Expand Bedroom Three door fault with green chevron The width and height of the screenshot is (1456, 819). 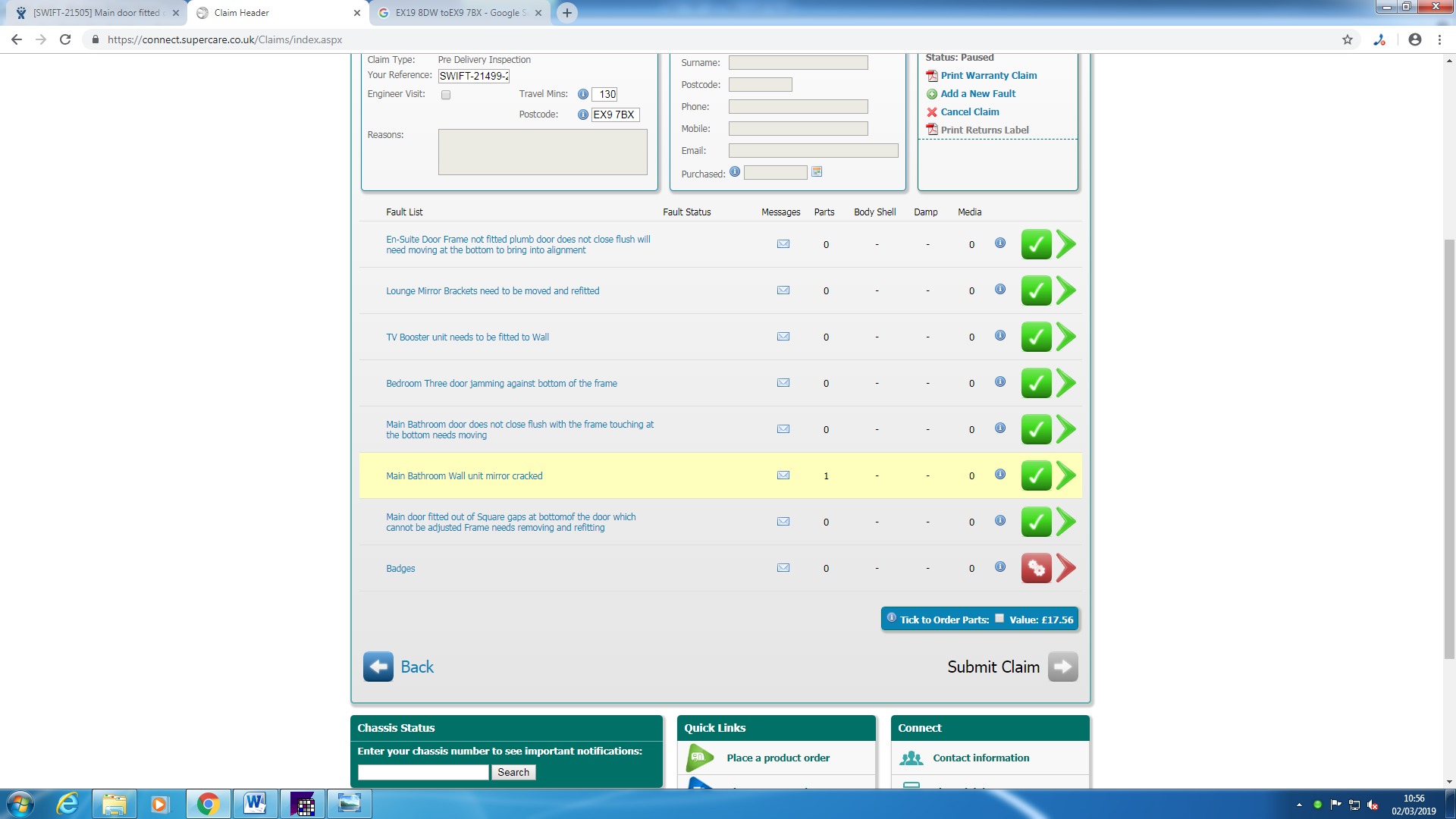[1066, 383]
